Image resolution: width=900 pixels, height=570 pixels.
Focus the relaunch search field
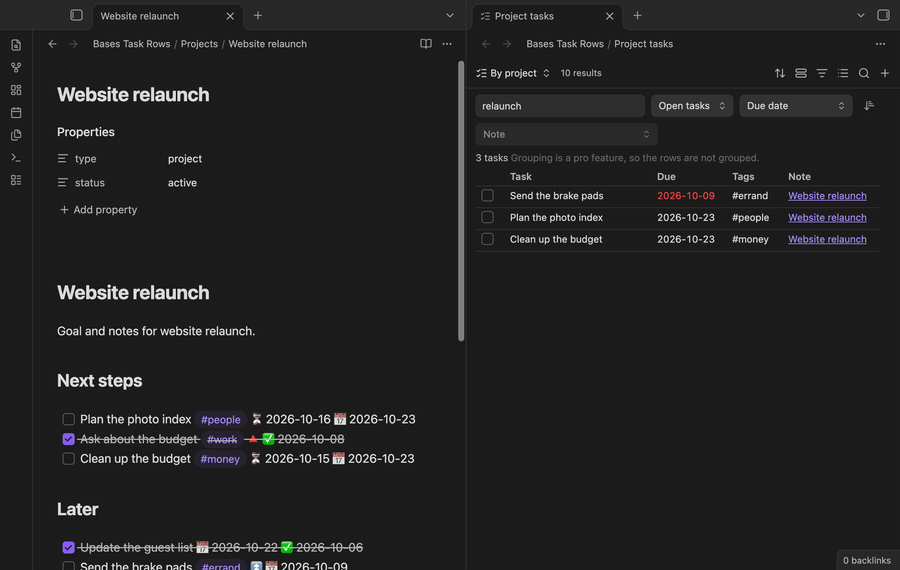coord(560,106)
